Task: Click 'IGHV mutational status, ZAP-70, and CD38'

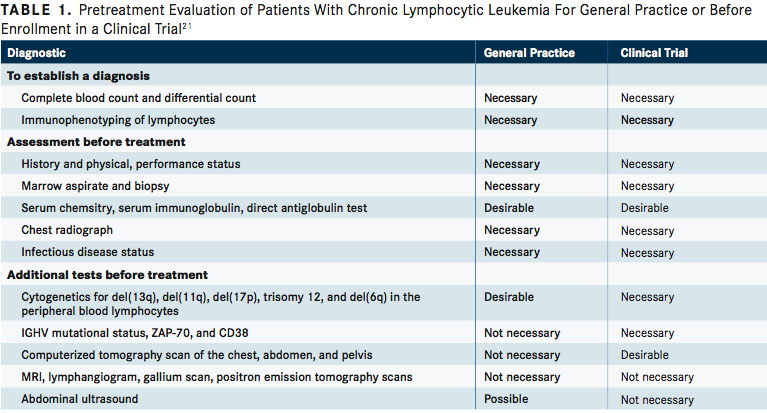Action: [135, 333]
